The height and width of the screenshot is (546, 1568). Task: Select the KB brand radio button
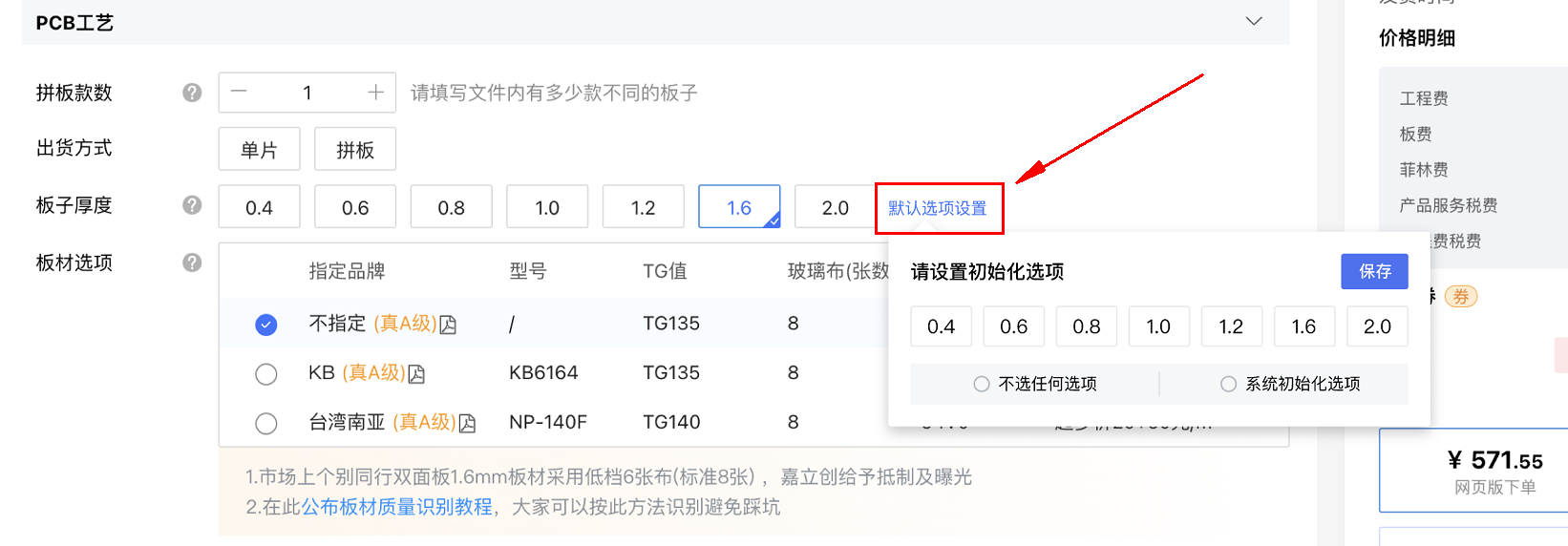tap(266, 374)
